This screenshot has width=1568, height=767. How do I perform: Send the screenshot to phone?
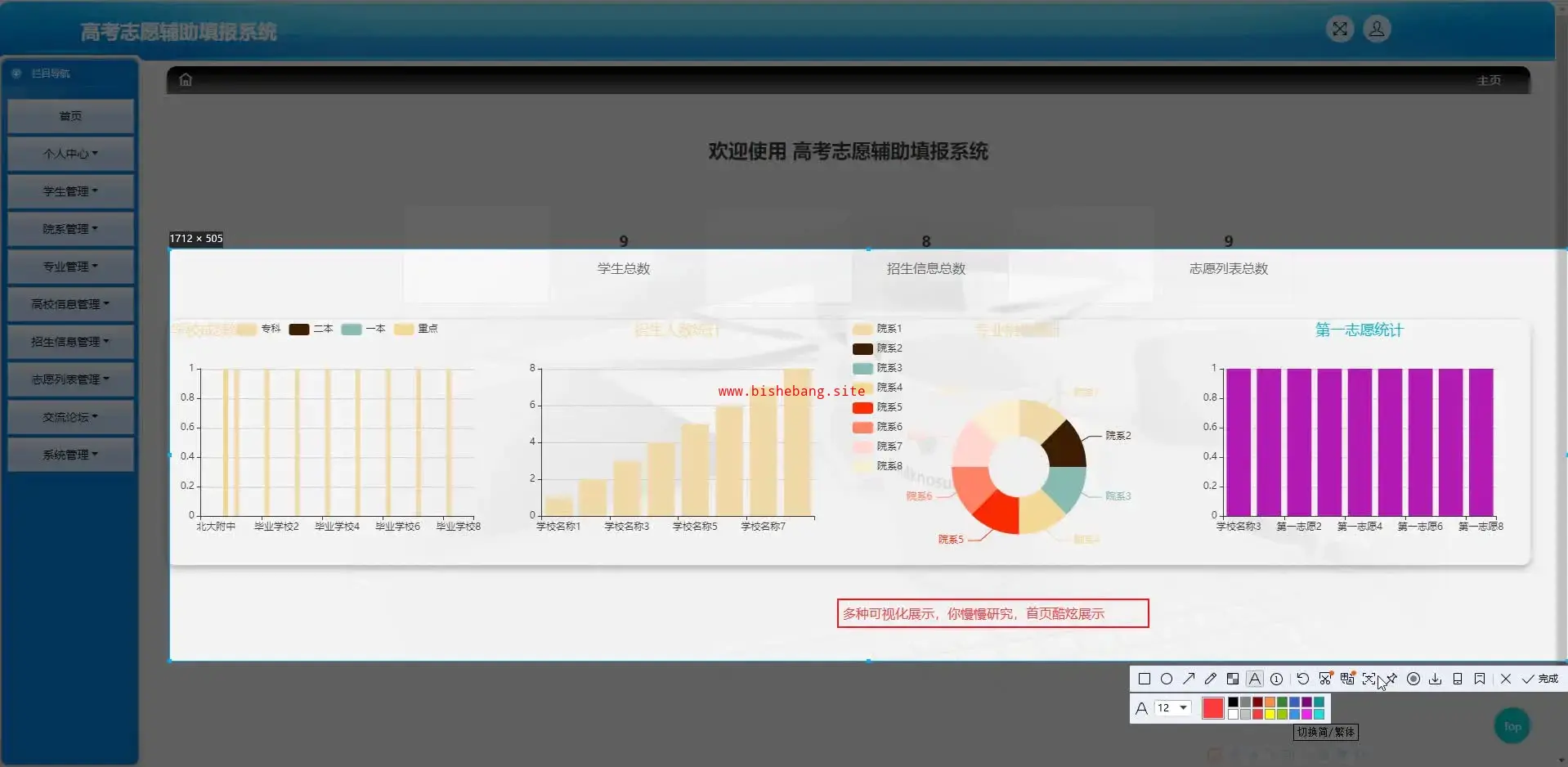1458,679
